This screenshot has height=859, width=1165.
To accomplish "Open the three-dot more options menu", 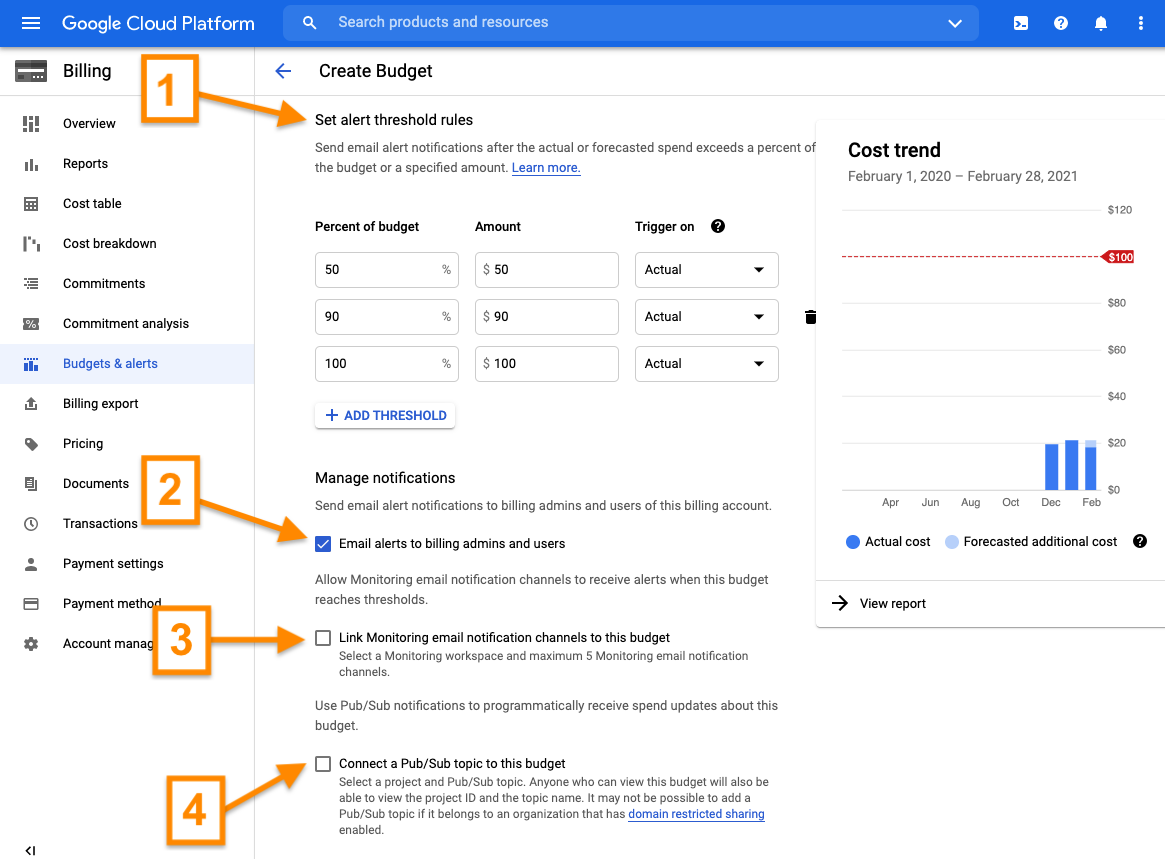I will click(x=1140, y=23).
